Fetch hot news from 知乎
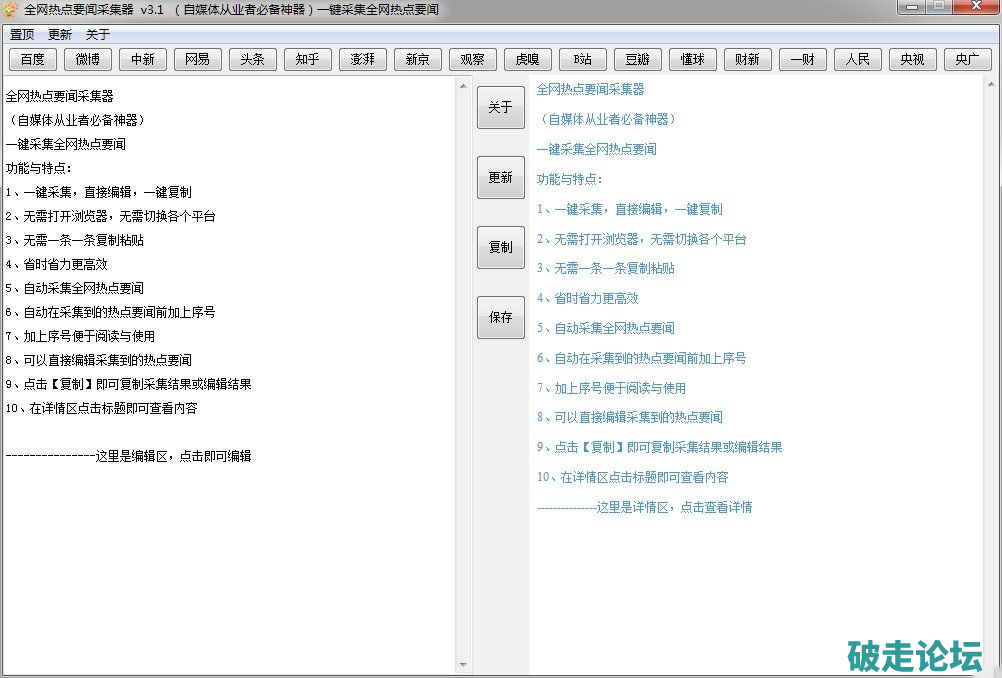Screen dimensions: 1002x678 tap(308, 59)
